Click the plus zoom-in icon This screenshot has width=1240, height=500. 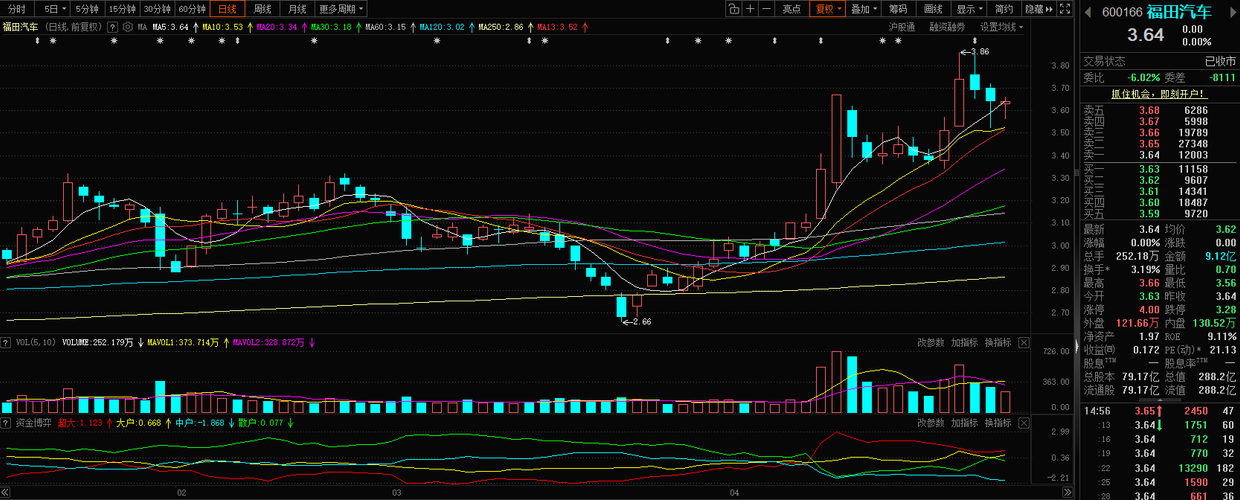tap(750, 9)
